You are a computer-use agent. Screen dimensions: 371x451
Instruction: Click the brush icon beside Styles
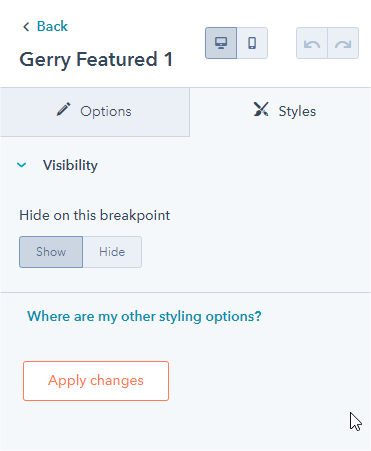pyautogui.click(x=261, y=109)
